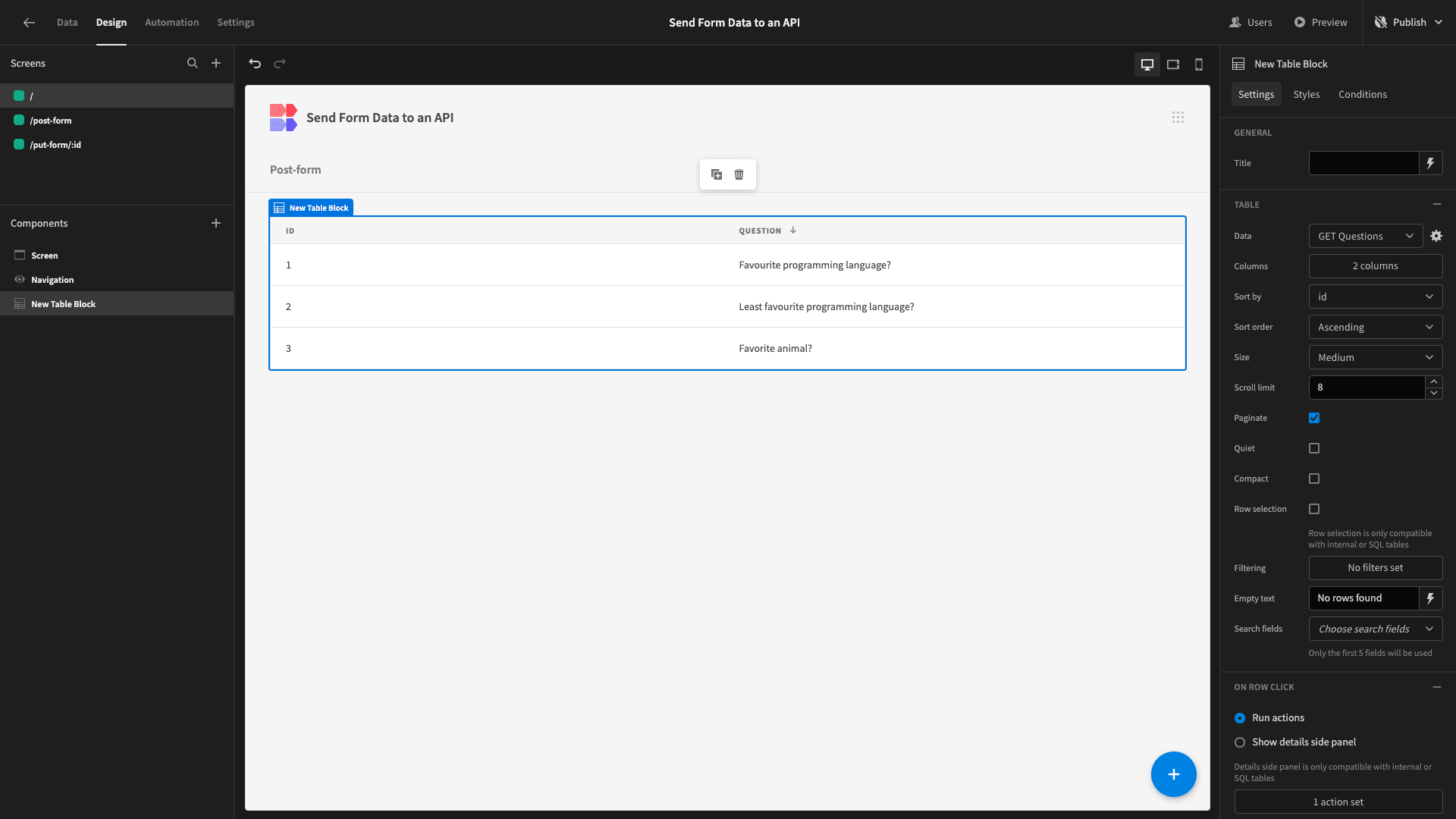Open the Conditions tab
The image size is (1456, 819).
tap(1362, 95)
